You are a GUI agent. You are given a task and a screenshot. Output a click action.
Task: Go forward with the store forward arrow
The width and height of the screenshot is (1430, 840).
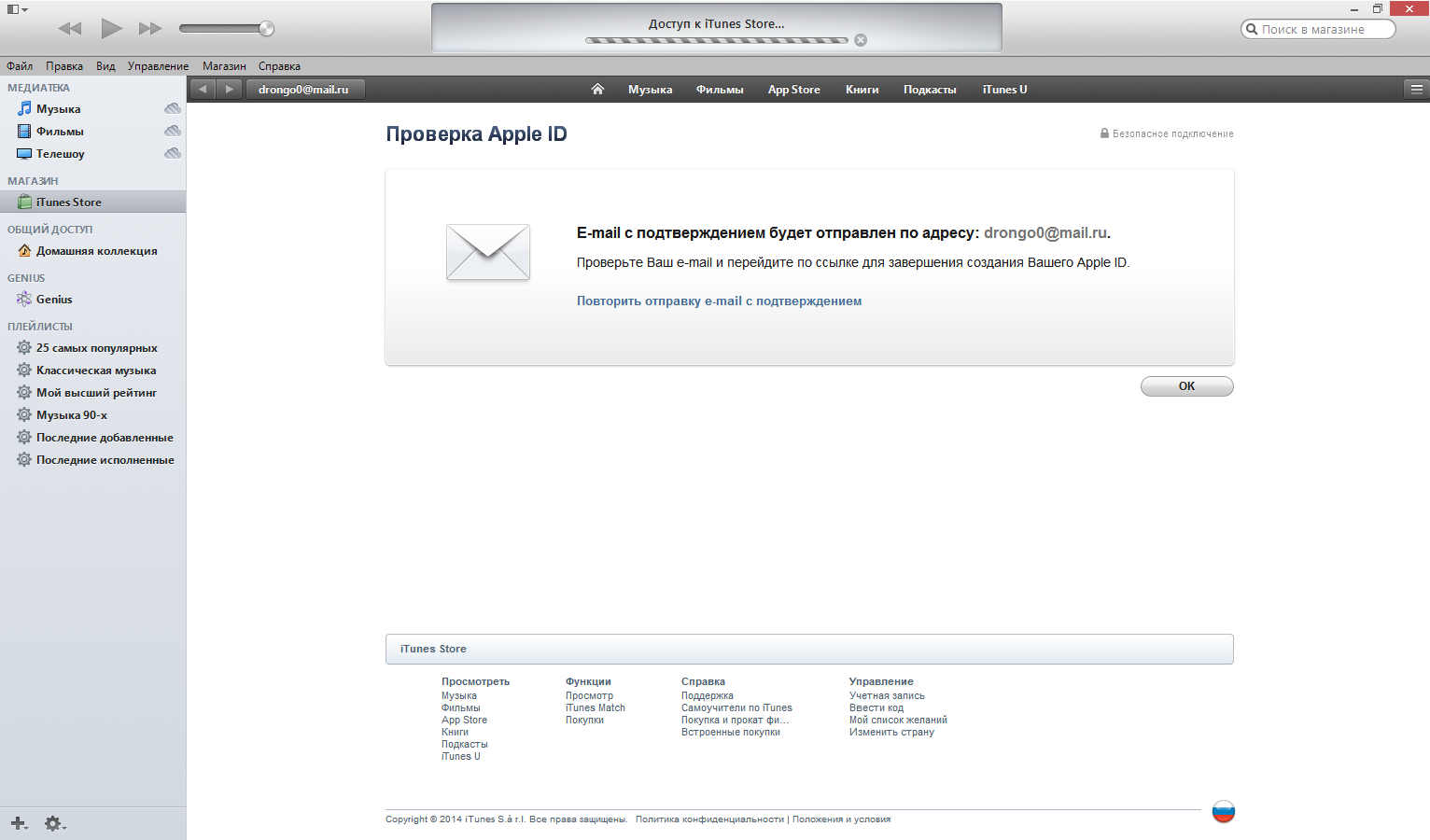coord(230,90)
